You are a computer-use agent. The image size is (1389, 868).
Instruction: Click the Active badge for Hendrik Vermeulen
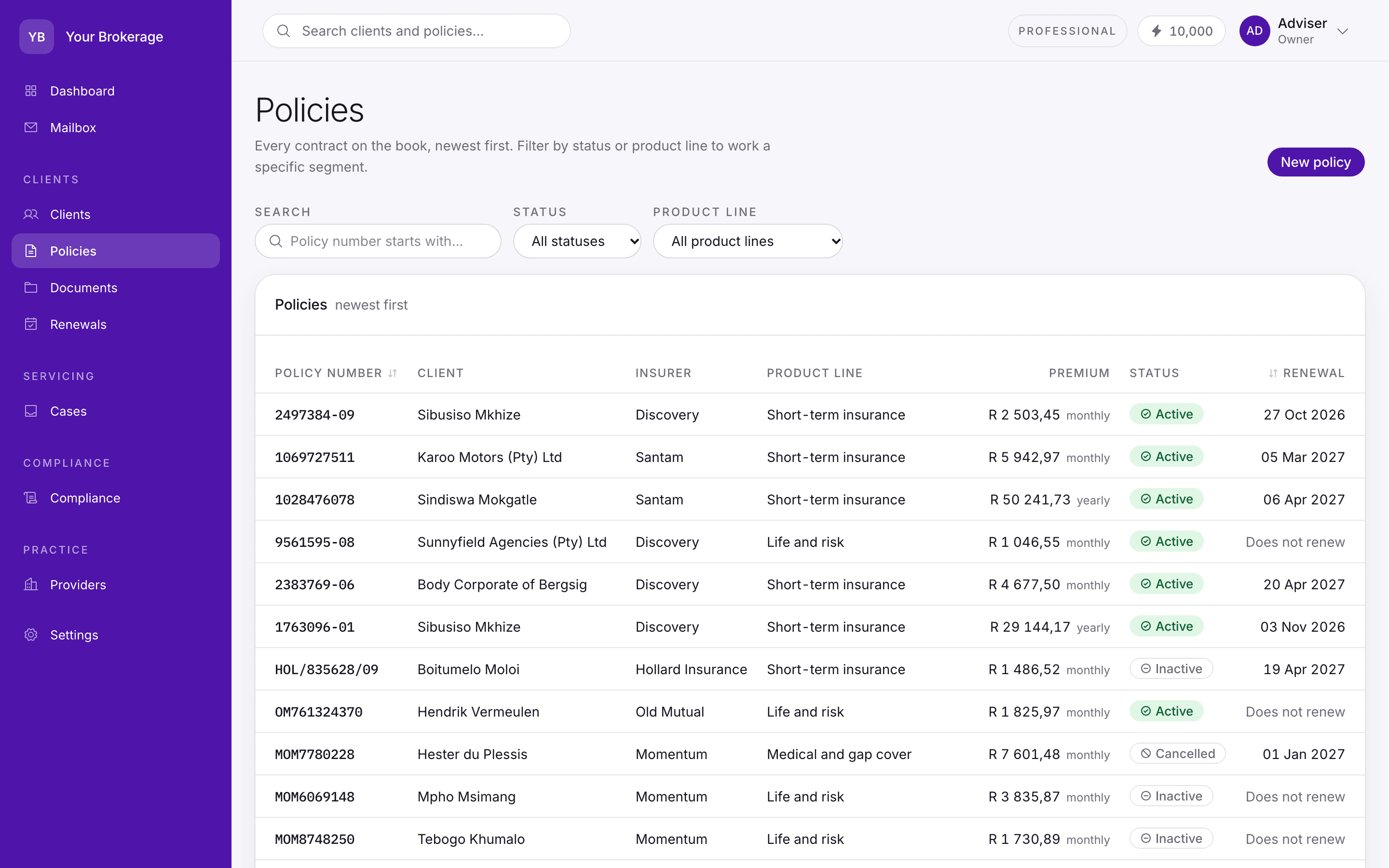(x=1166, y=711)
